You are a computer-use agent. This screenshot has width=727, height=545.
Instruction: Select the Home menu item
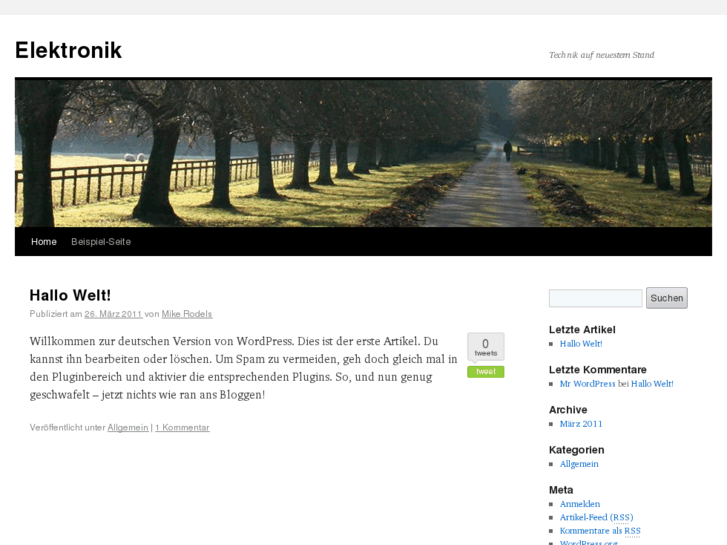[44, 242]
